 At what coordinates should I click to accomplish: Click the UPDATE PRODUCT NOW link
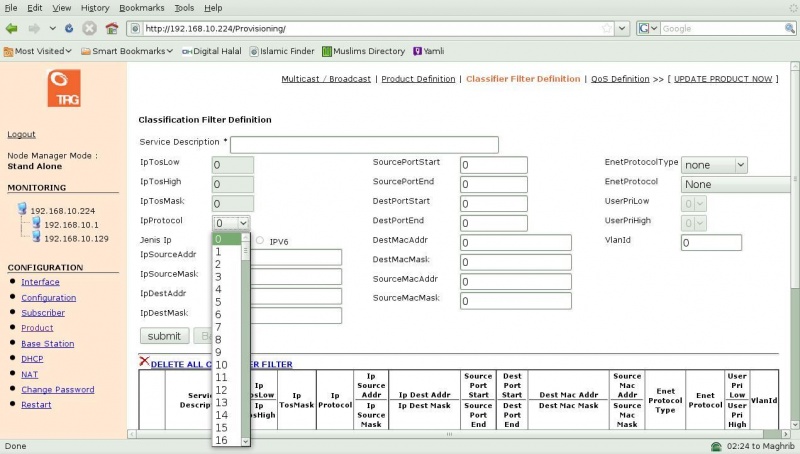point(723,79)
